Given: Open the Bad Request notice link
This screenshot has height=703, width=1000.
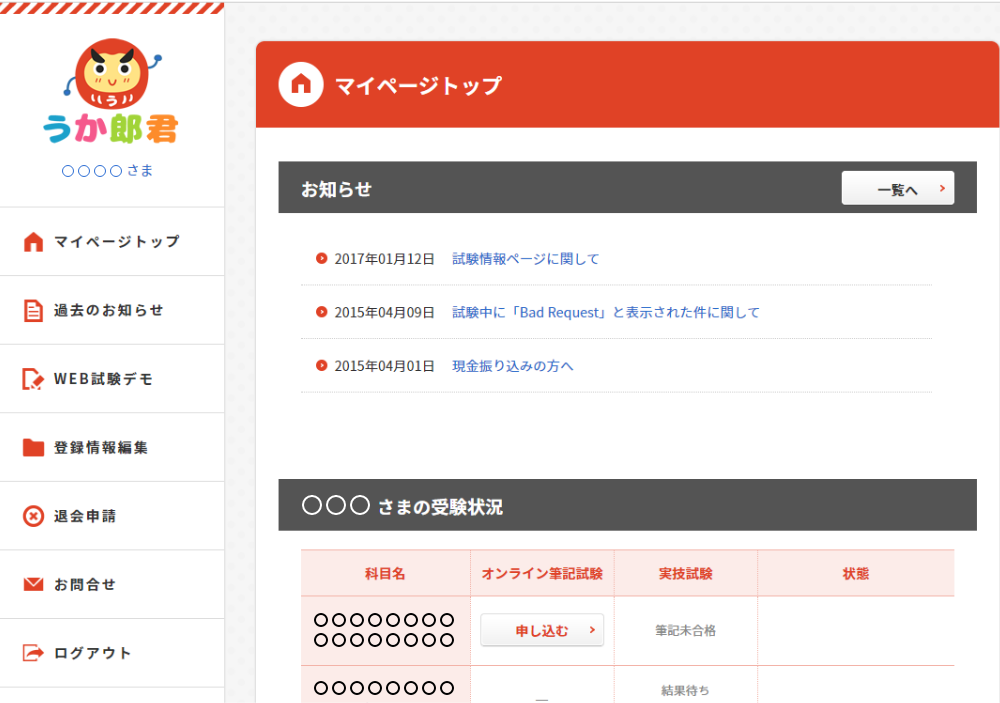Looking at the screenshot, I should pos(606,313).
